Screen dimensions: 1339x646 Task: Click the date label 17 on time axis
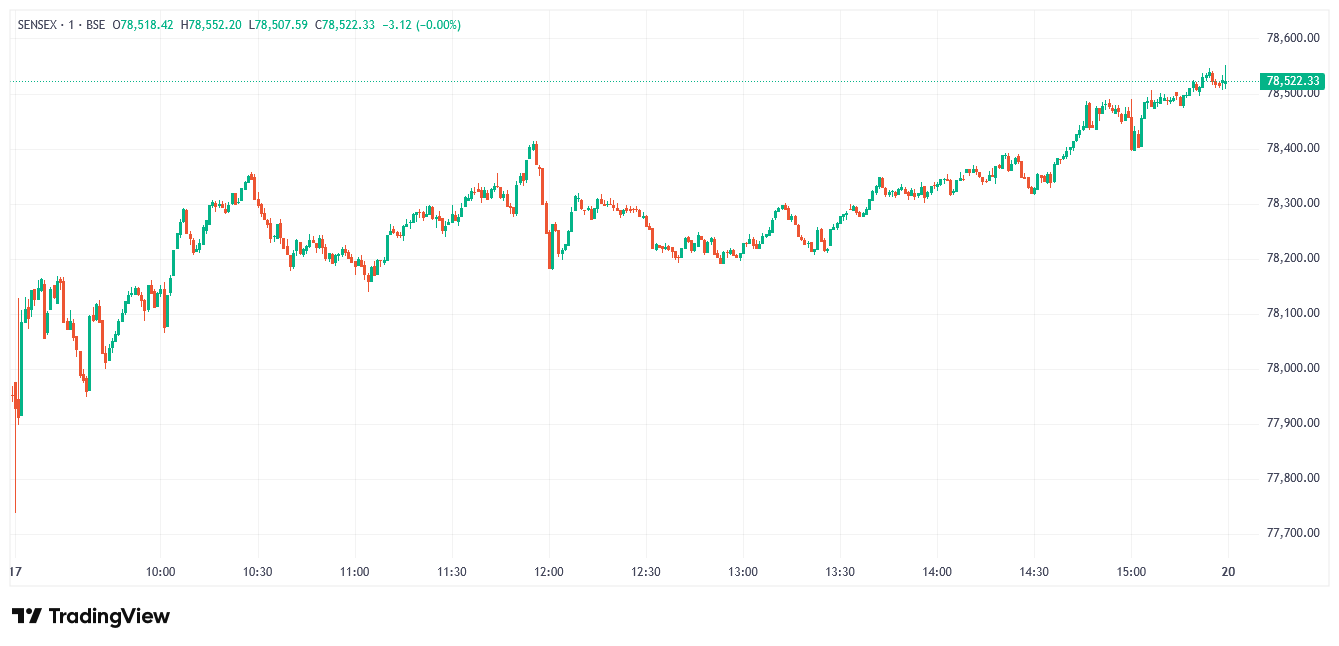pos(15,572)
